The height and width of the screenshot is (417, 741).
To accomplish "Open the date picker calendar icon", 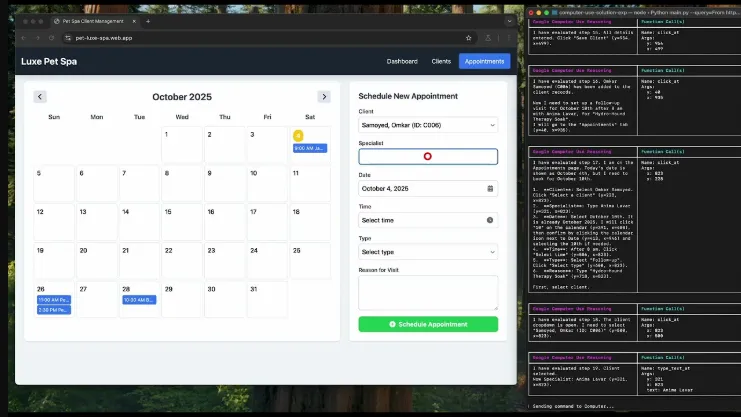I will pos(490,188).
